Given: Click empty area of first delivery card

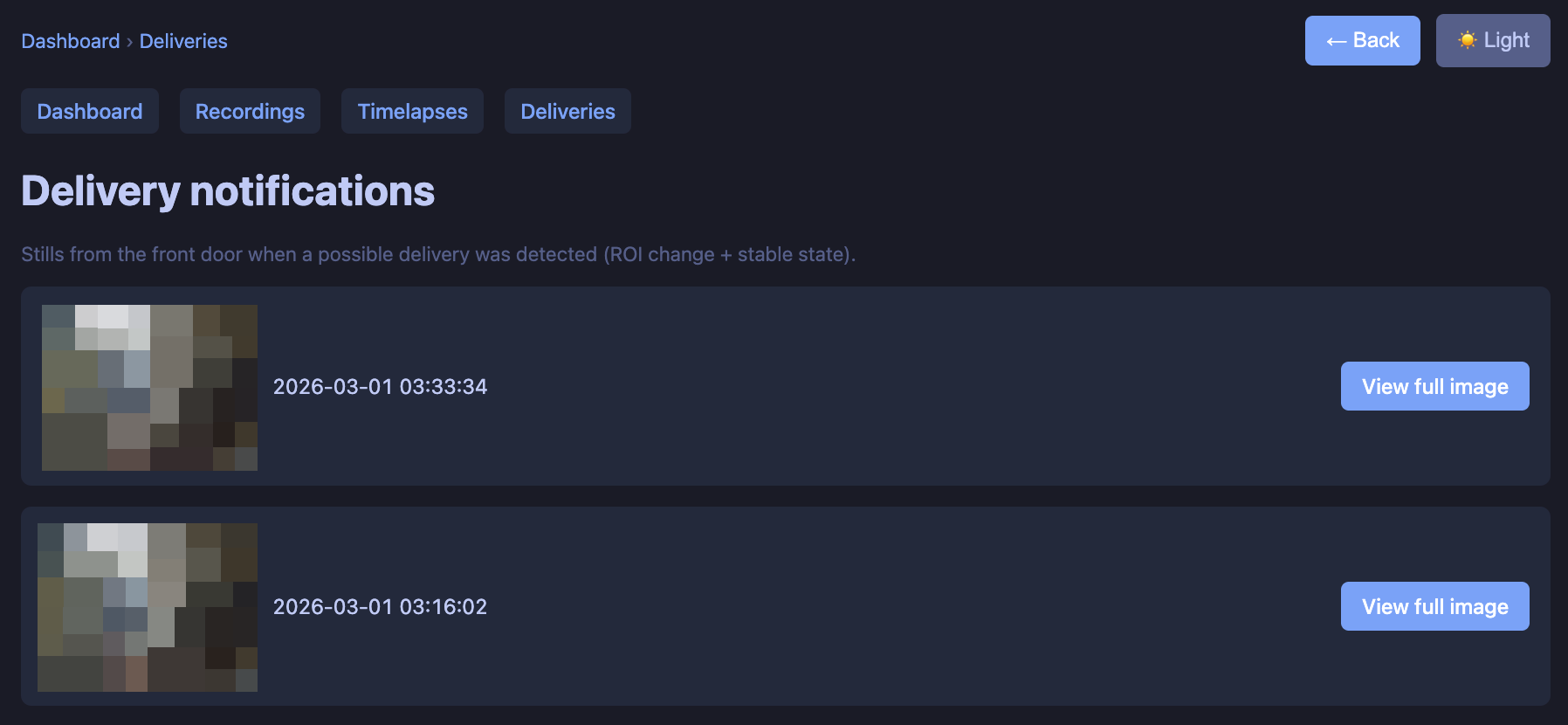Looking at the screenshot, I should (873, 386).
